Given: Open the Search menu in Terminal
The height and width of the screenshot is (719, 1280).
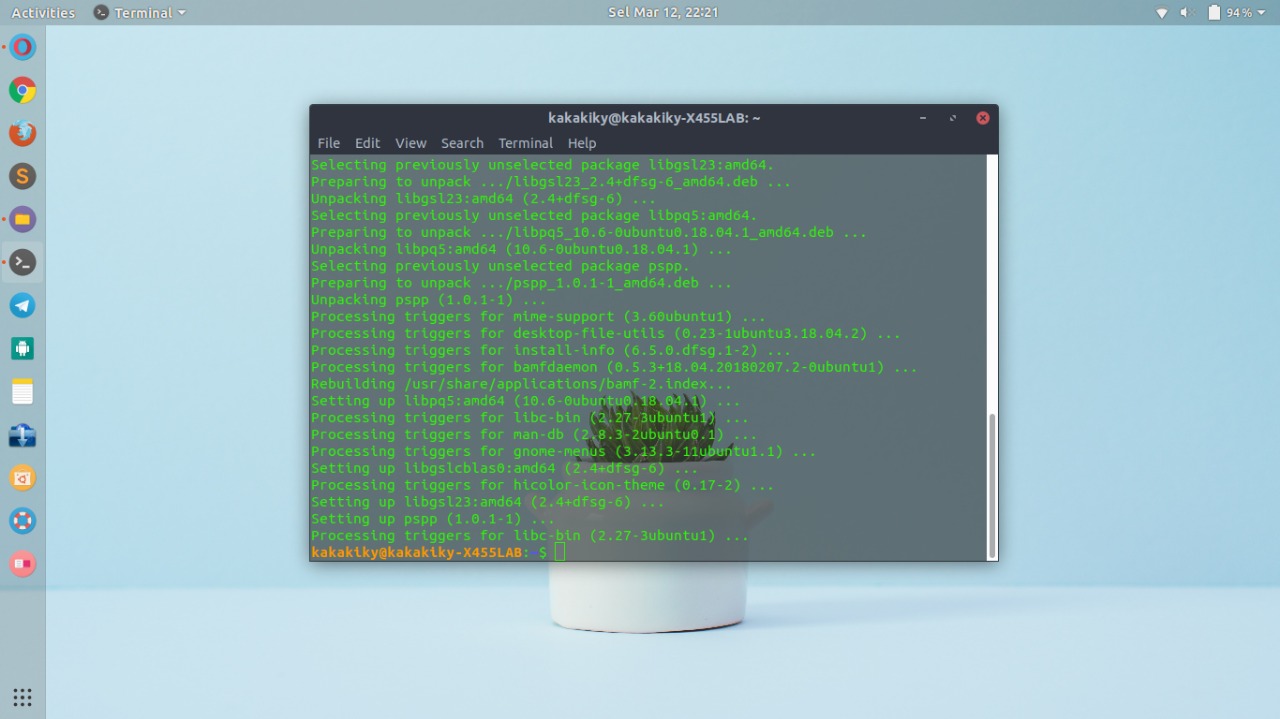Looking at the screenshot, I should point(462,142).
